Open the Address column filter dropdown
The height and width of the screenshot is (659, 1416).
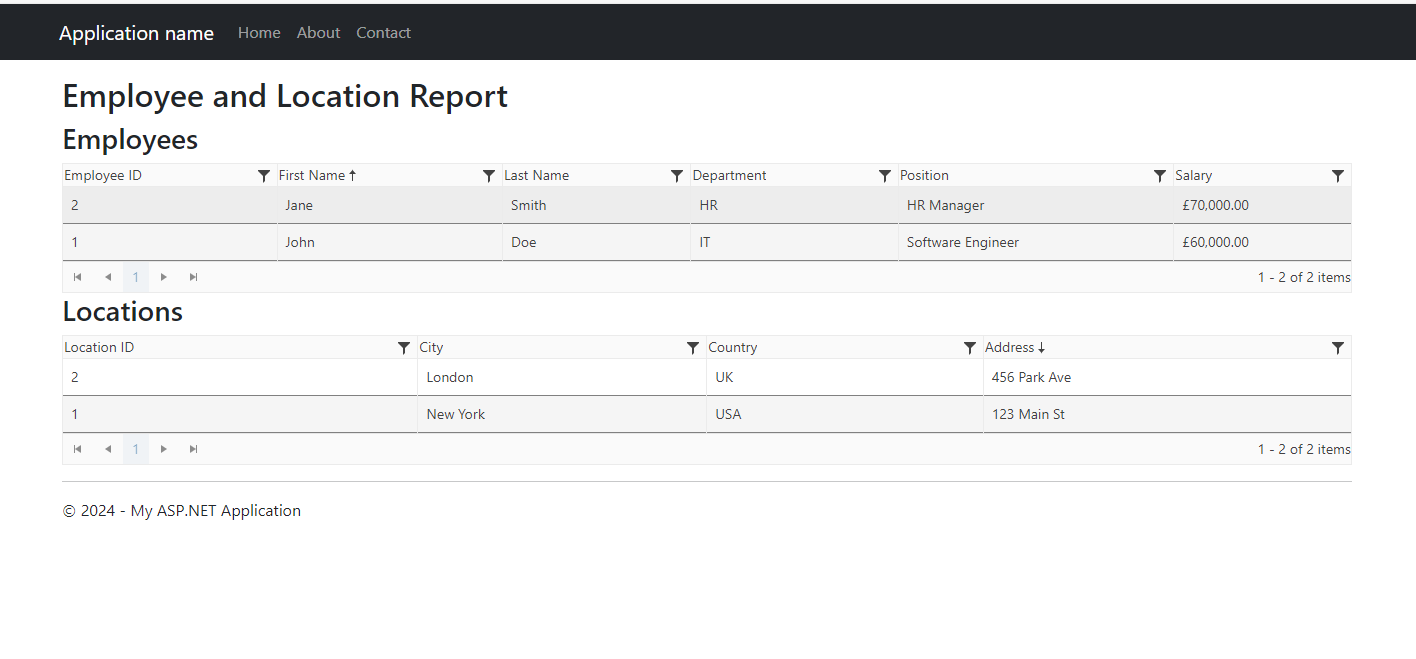pyautogui.click(x=1338, y=347)
